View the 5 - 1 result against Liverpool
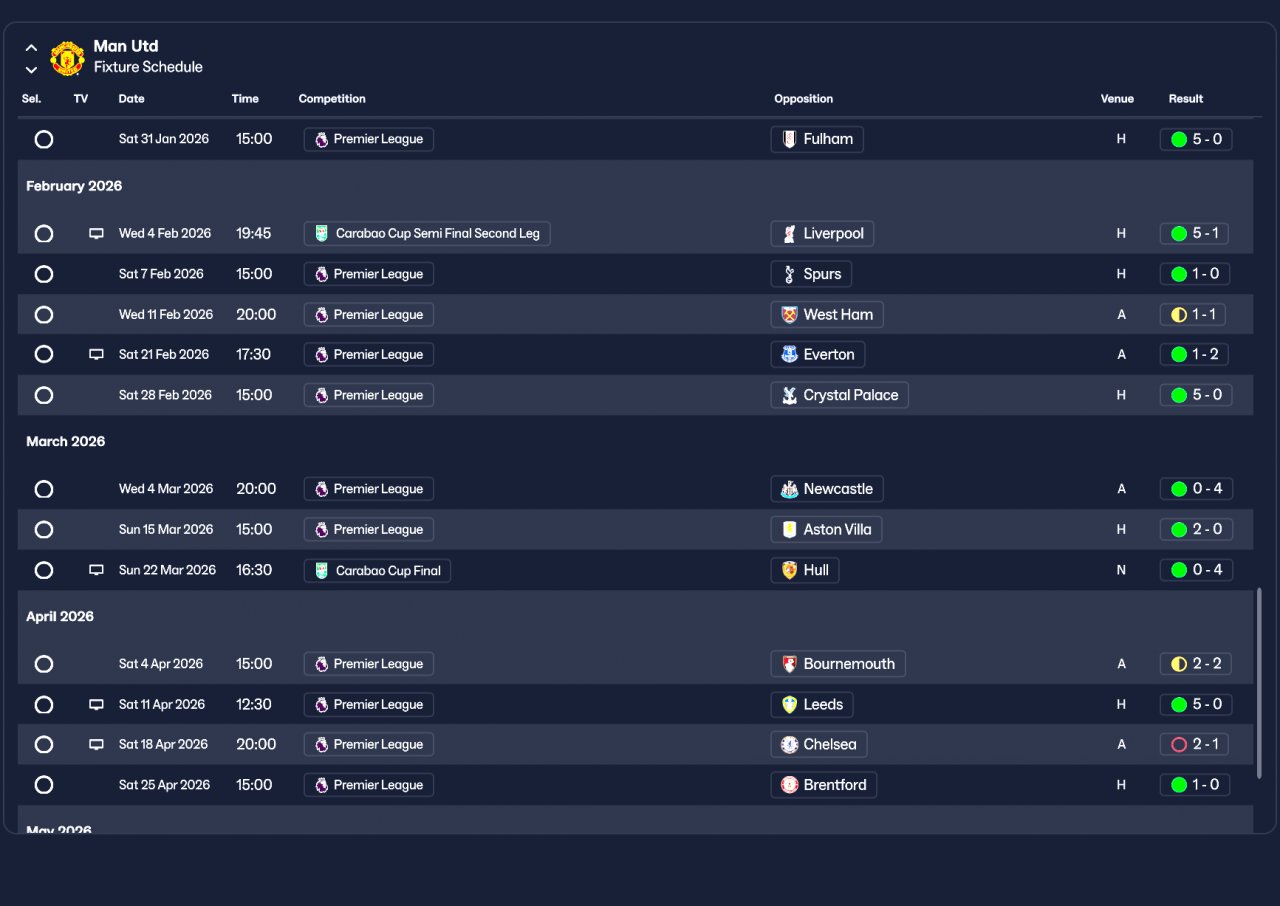The image size is (1280, 906). [x=1194, y=233]
